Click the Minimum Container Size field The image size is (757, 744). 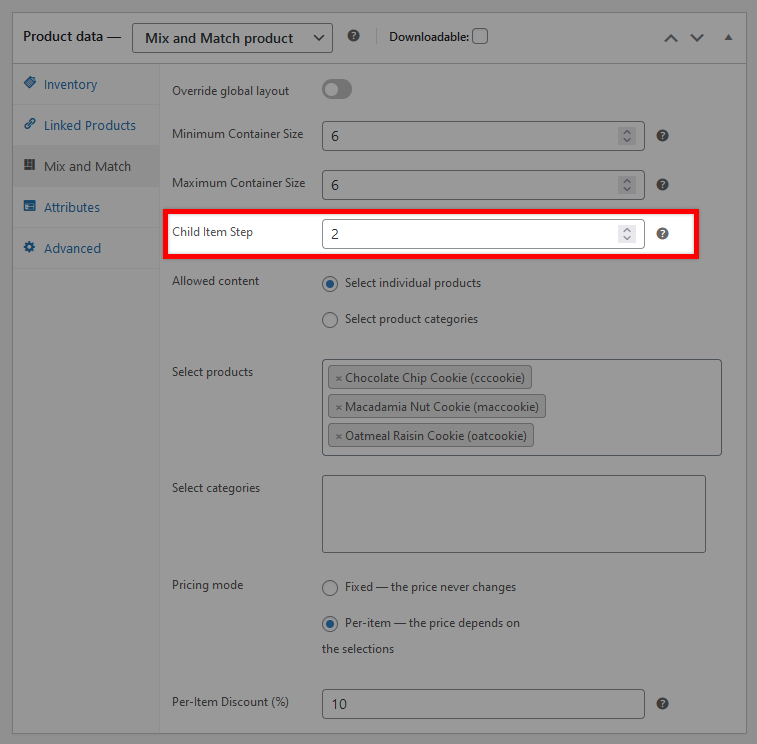click(483, 136)
